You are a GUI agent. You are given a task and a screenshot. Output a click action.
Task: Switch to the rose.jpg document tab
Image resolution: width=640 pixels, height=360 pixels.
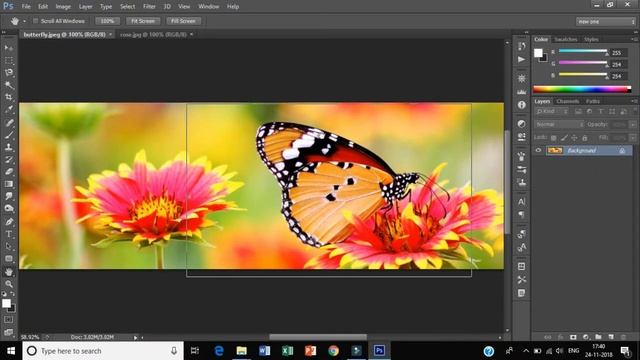pos(153,35)
